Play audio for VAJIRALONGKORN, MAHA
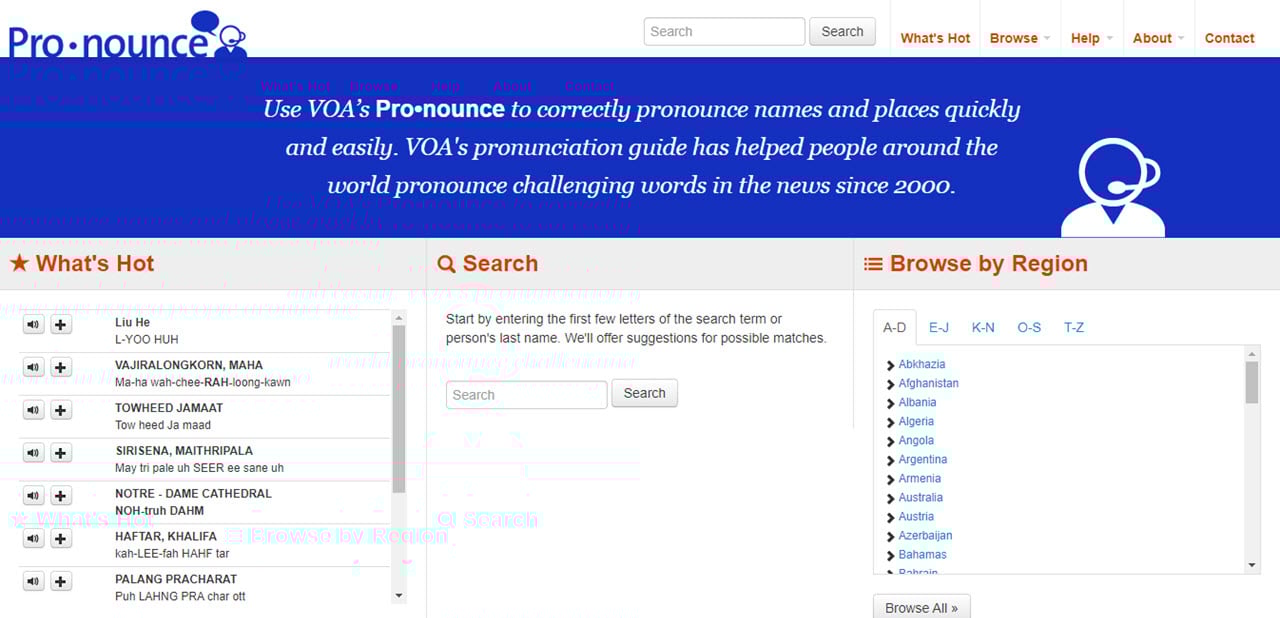1280x618 pixels. click(x=34, y=367)
